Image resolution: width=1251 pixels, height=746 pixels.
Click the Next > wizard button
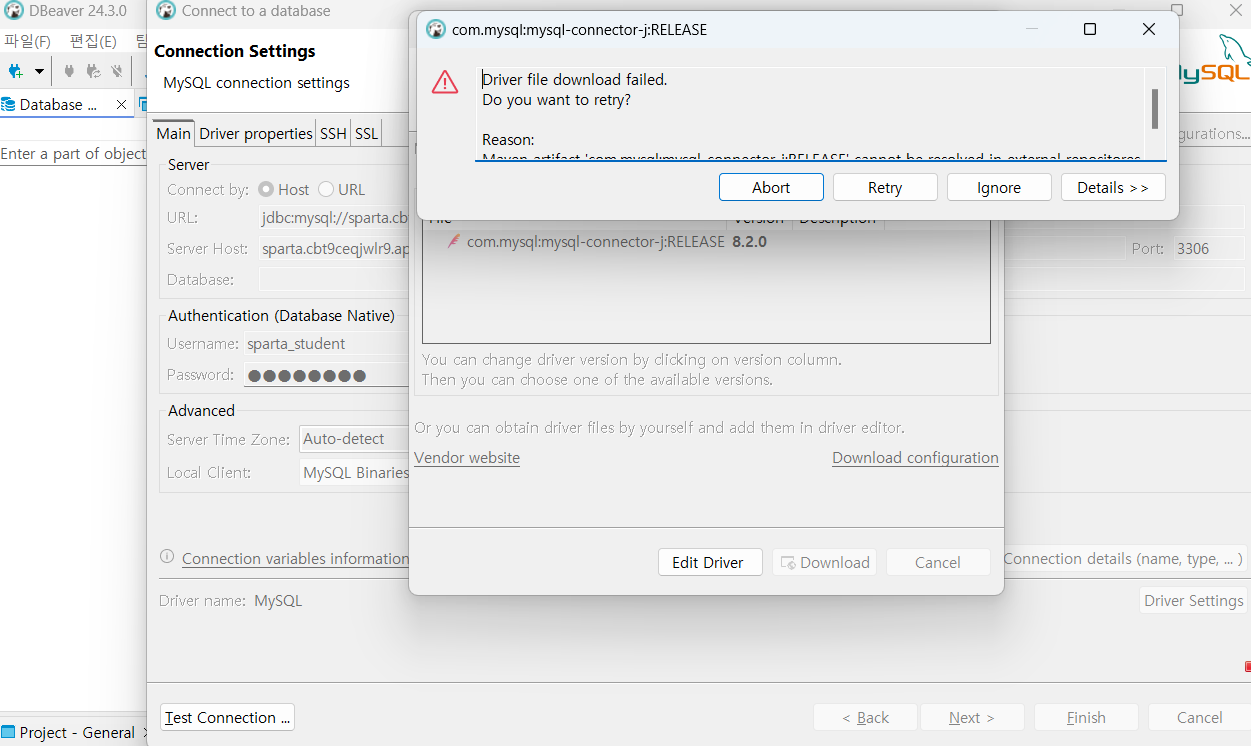(x=972, y=717)
